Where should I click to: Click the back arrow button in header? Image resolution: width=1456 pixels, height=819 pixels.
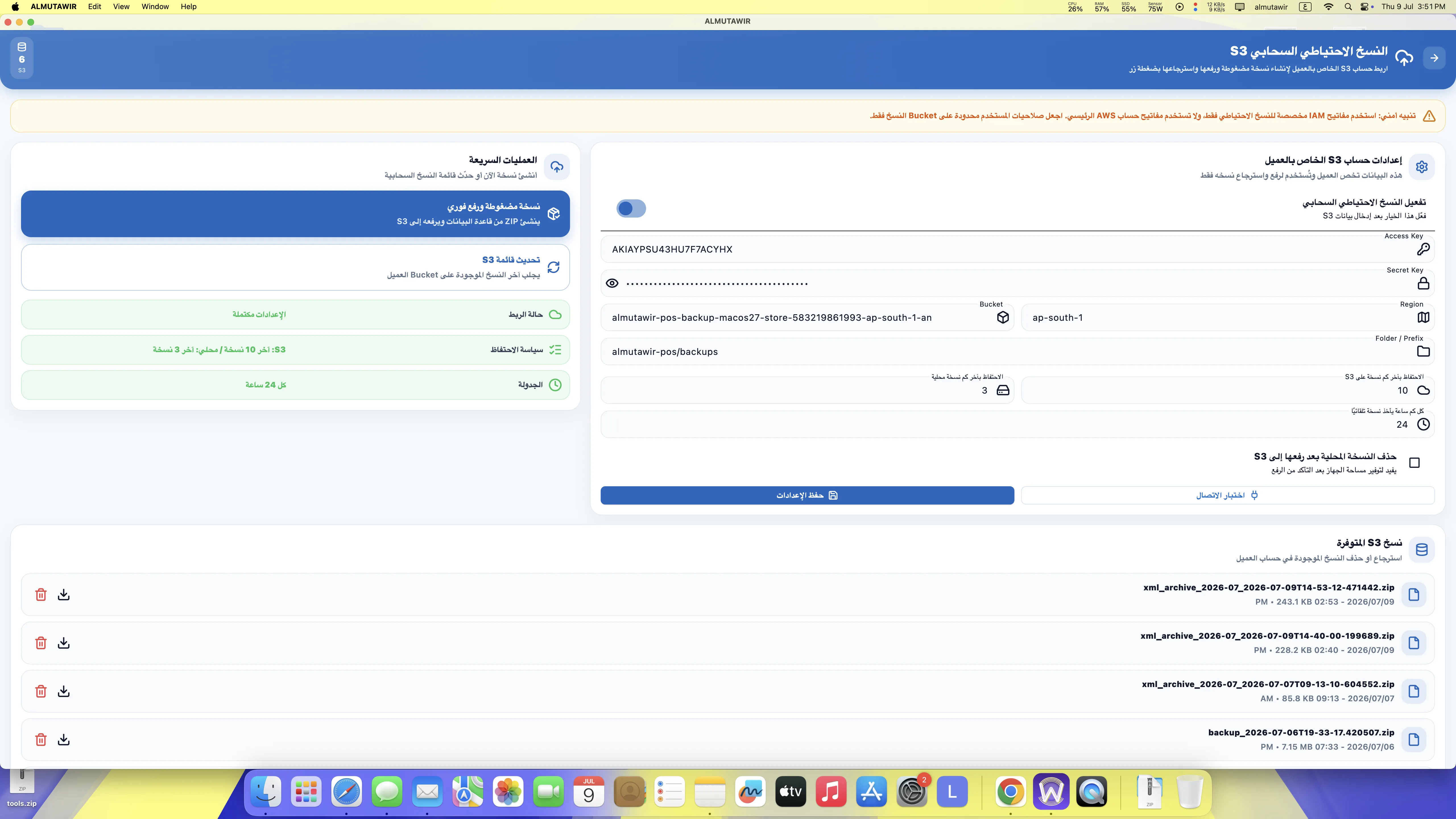[1434, 58]
